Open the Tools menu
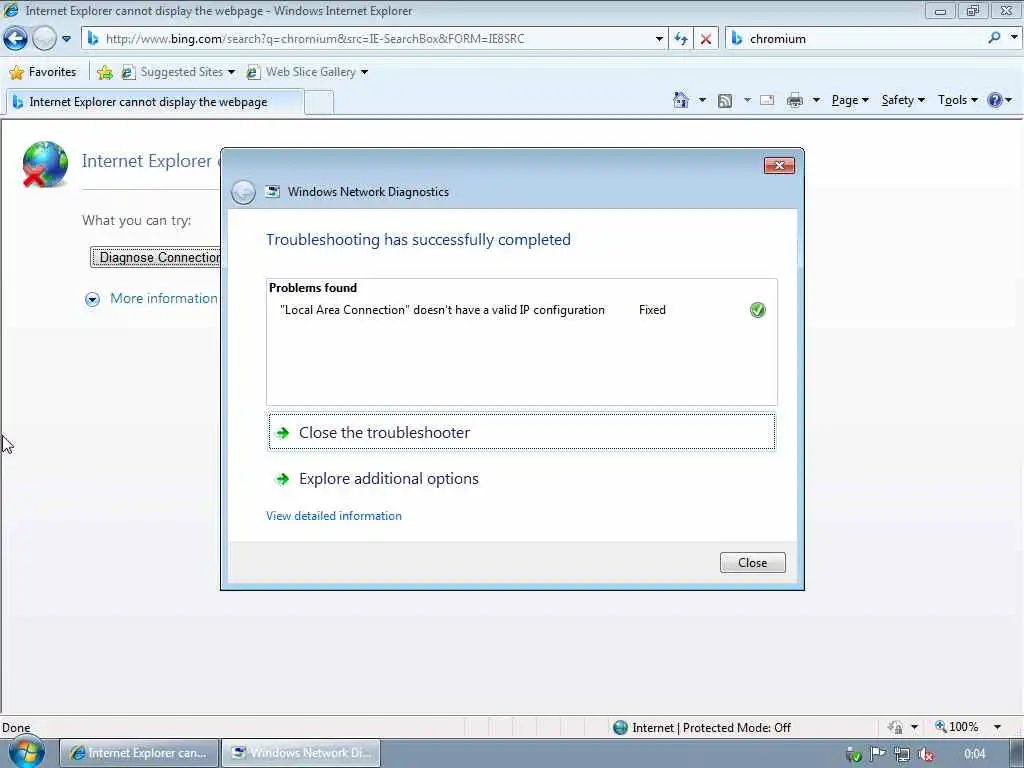Viewport: 1024px width, 768px height. 957,100
